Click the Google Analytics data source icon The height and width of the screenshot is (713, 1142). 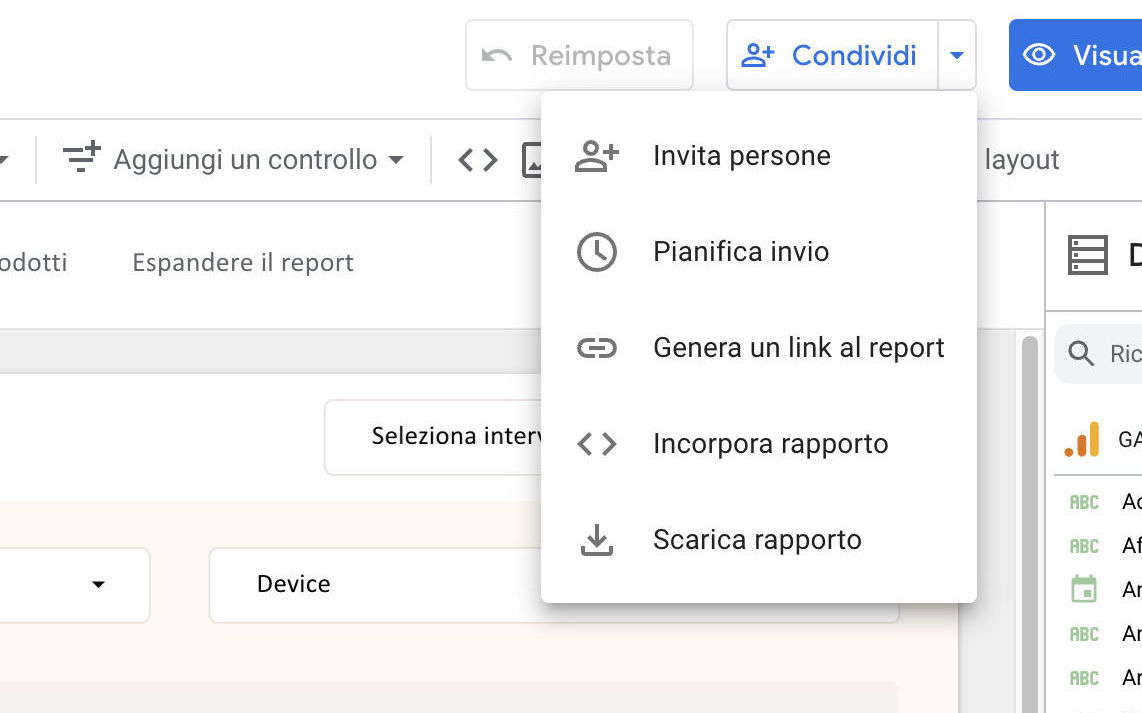(x=1082, y=439)
